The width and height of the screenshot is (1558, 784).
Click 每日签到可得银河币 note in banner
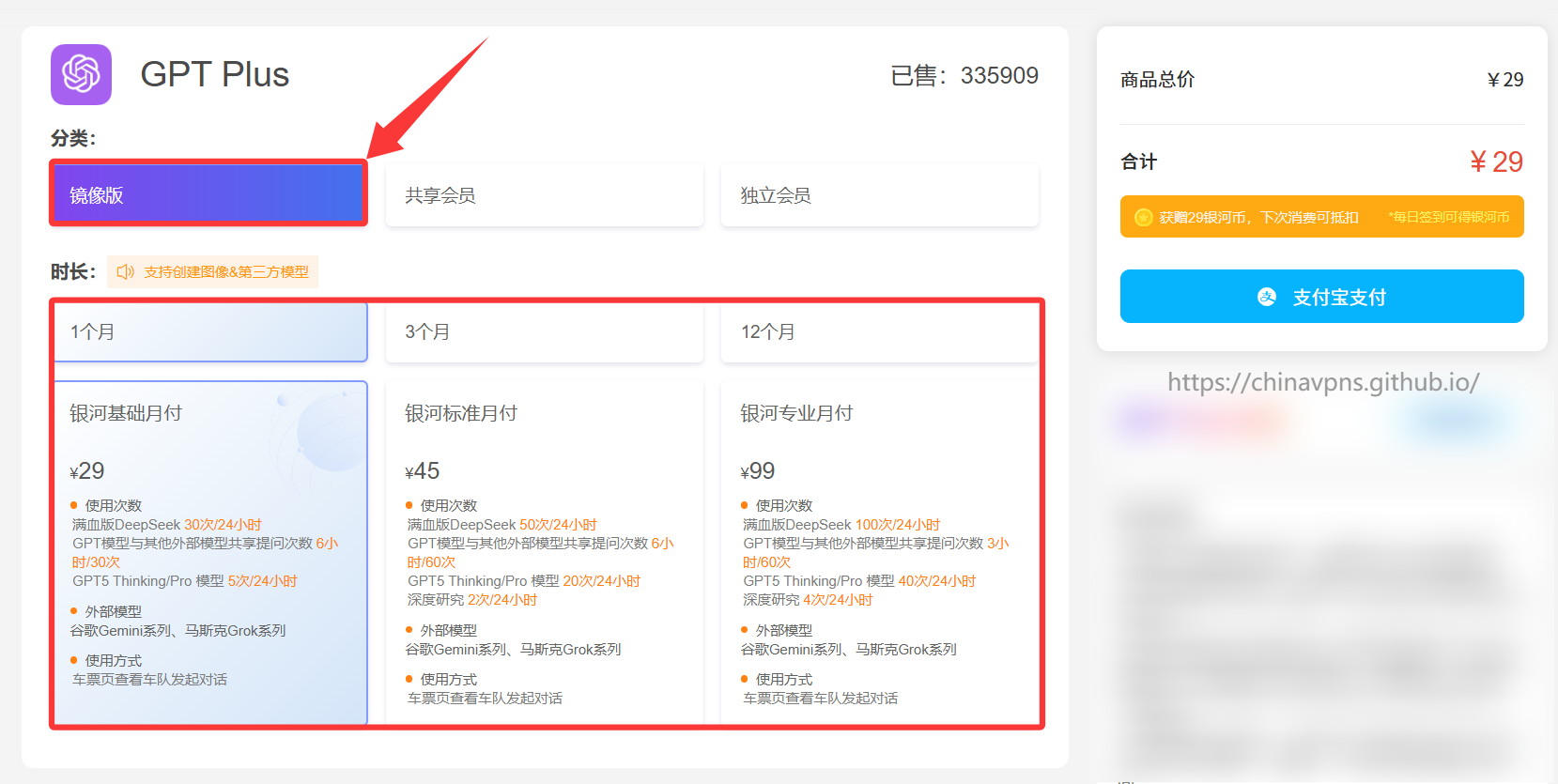tap(1449, 217)
